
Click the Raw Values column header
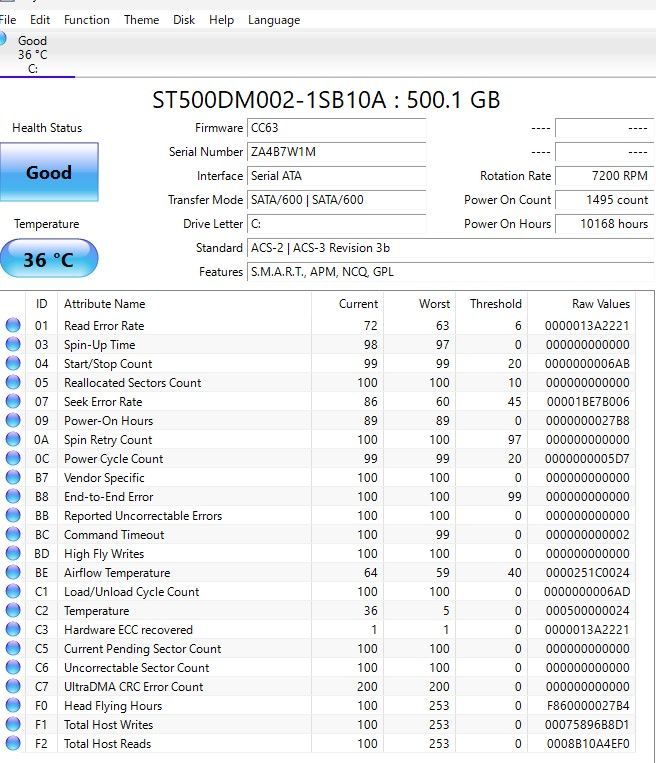click(582, 304)
